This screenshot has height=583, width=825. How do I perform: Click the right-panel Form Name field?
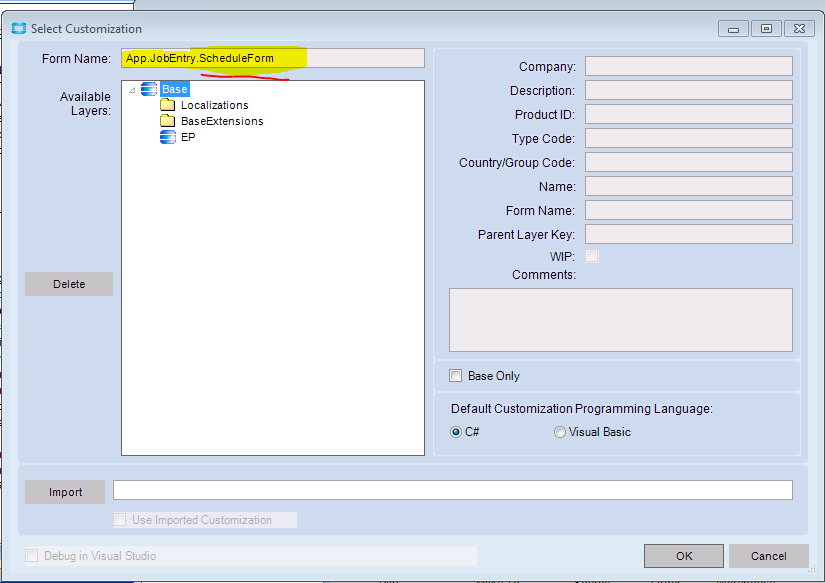(689, 210)
